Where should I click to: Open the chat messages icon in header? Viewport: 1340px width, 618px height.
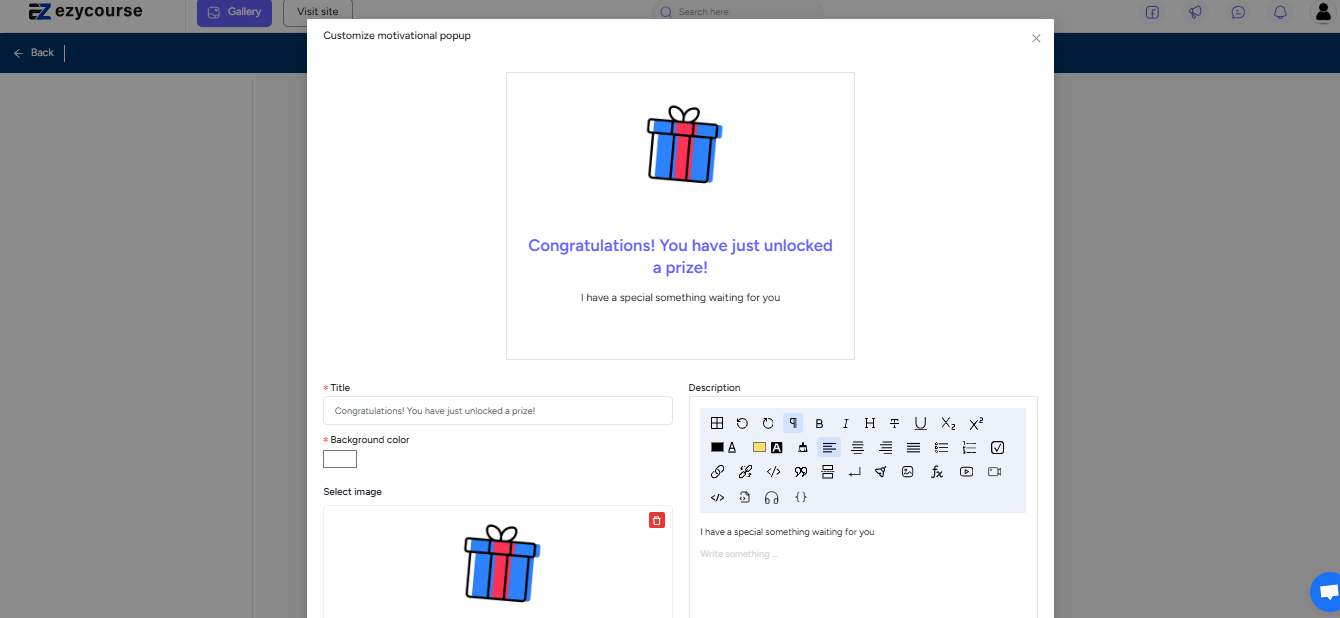pos(1238,12)
